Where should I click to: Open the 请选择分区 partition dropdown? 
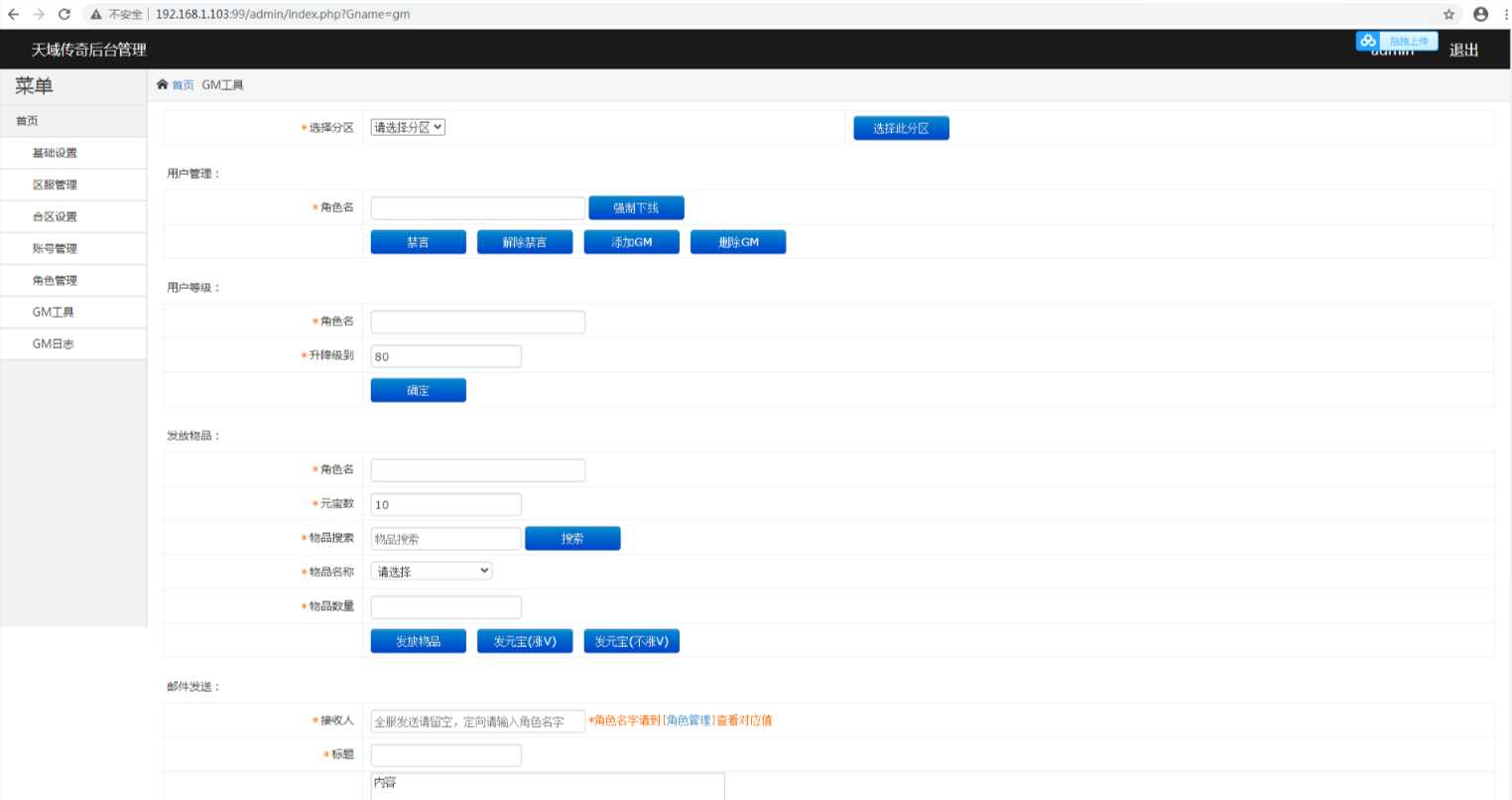408,127
